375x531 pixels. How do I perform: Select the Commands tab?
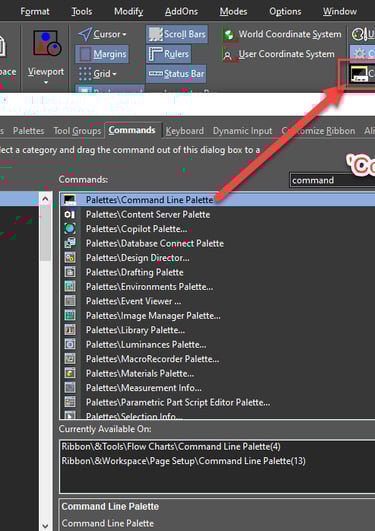pos(132,130)
